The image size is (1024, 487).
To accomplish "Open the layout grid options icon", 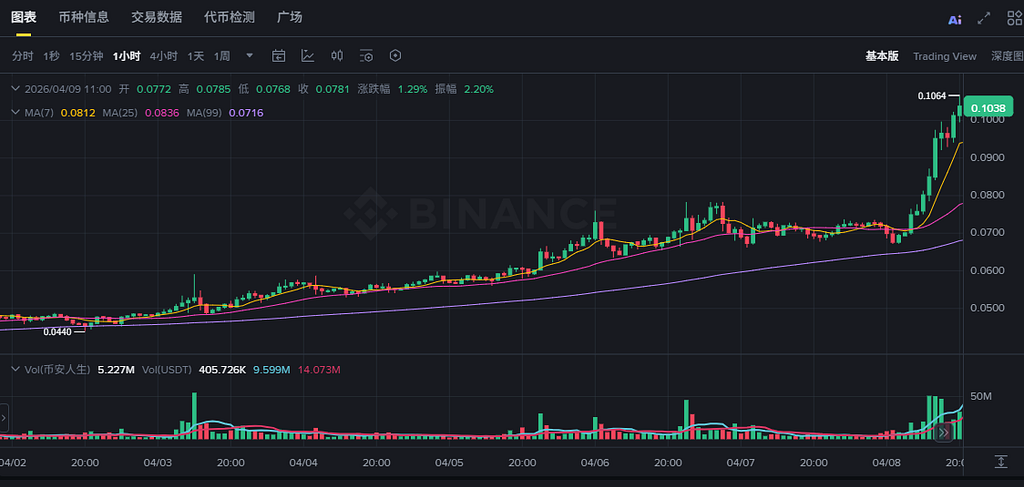I will click(1013, 18).
